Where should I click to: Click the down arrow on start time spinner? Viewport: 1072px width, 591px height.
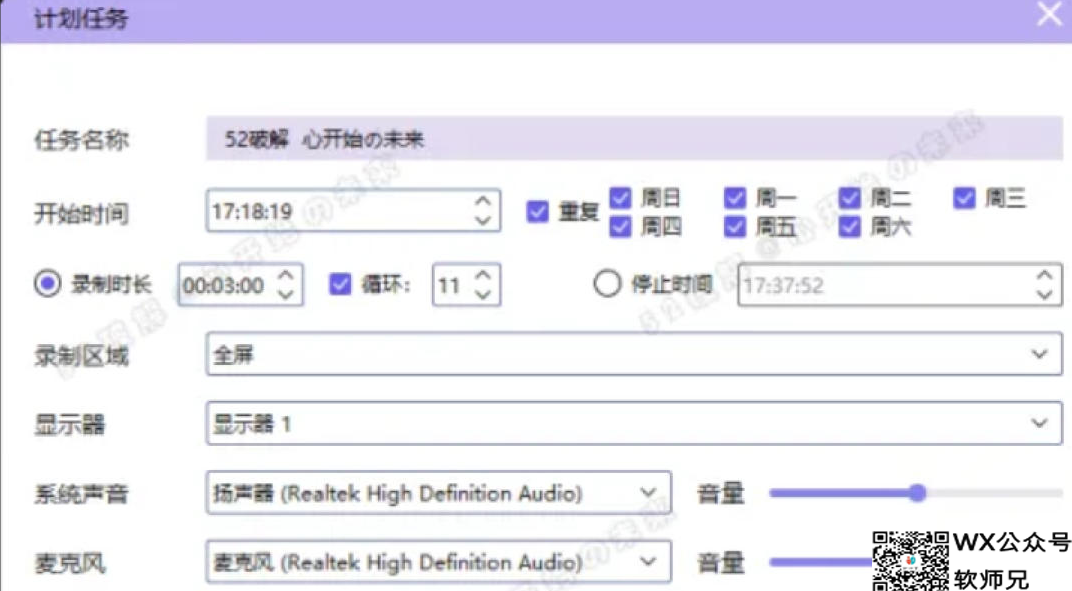[483, 220]
